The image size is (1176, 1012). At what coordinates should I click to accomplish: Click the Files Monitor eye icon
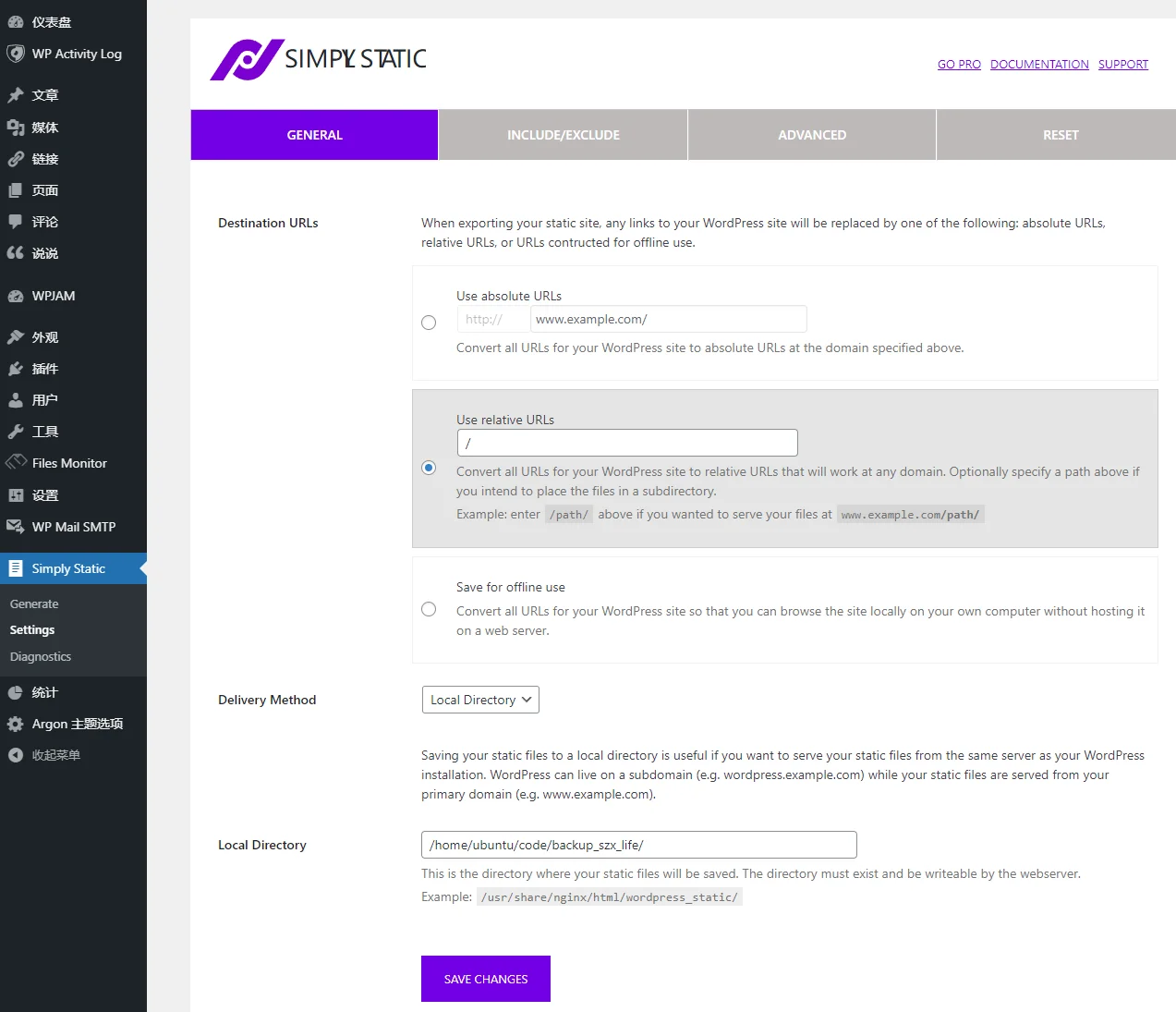coord(16,462)
